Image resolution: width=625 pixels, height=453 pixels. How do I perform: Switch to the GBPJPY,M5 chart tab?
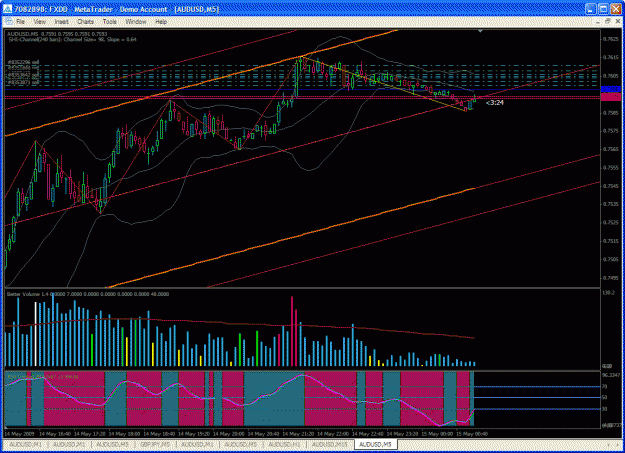(x=155, y=444)
